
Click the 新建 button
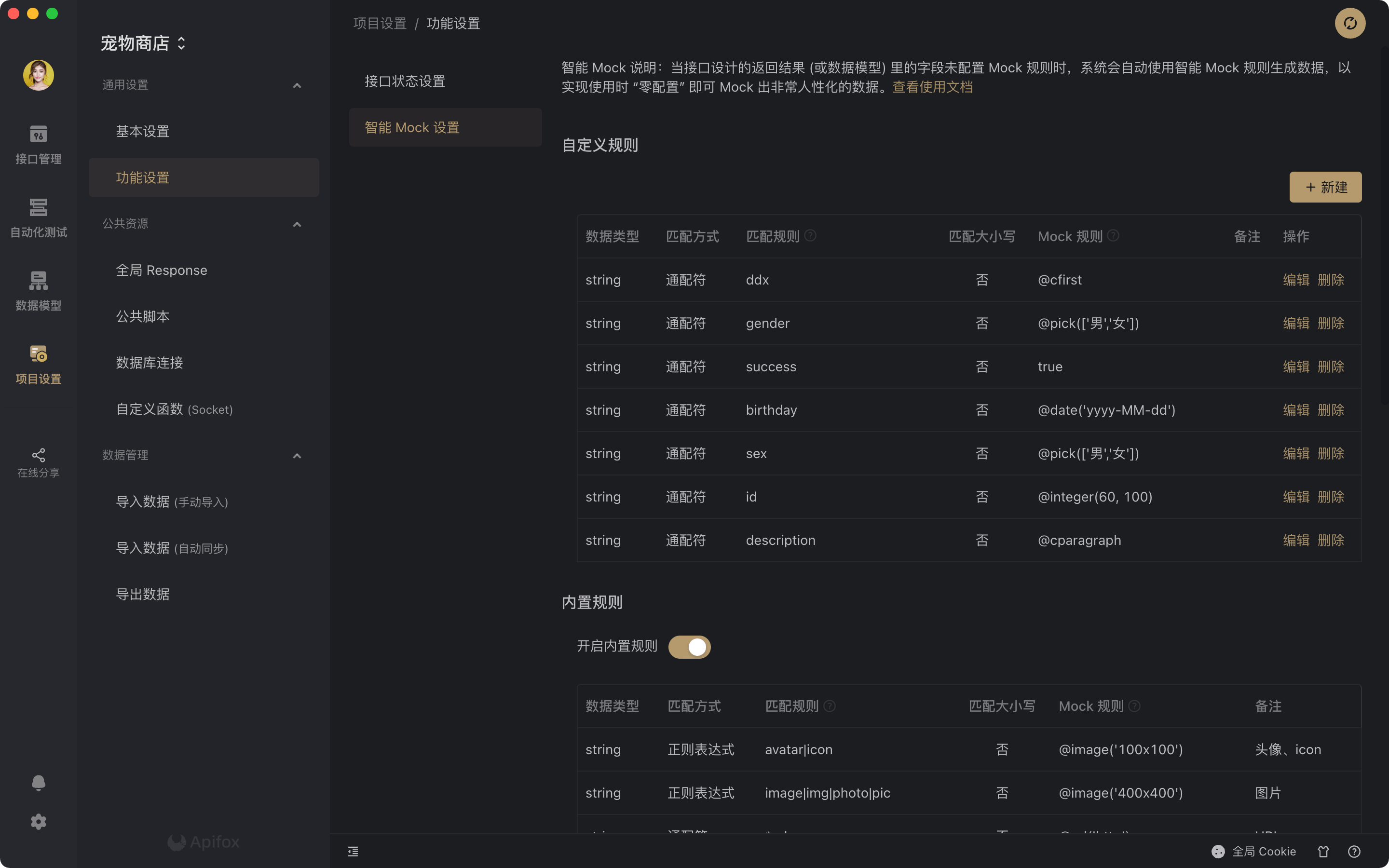tap(1325, 187)
